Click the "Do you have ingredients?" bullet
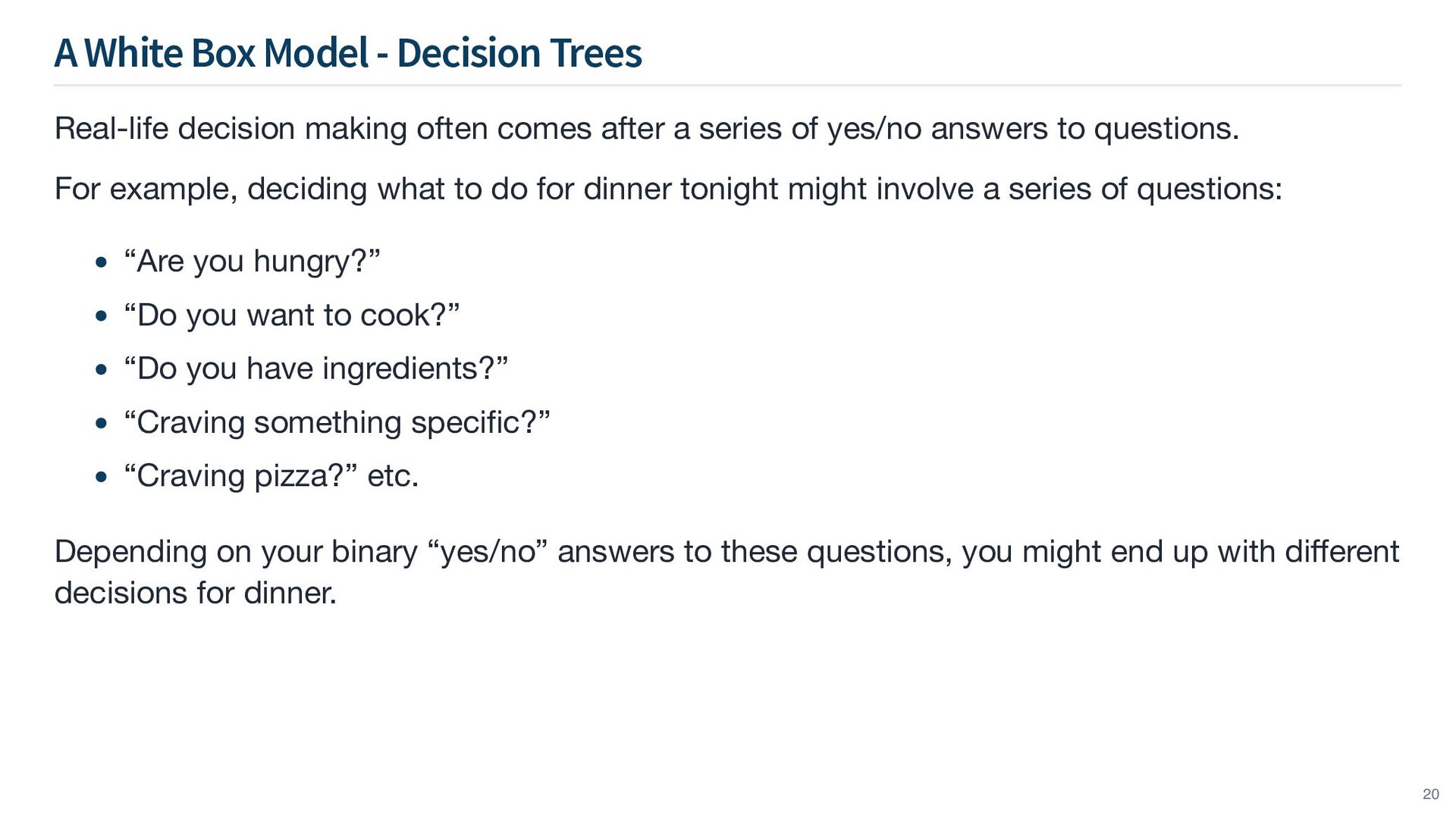 point(315,369)
